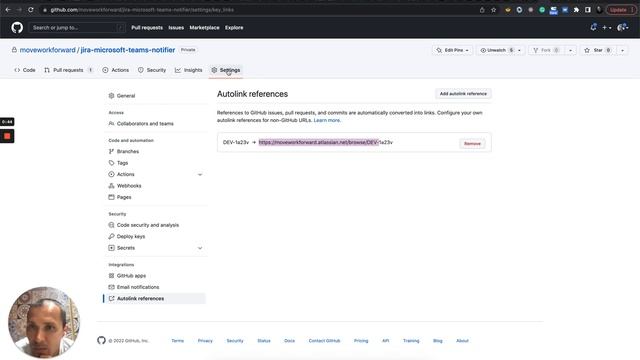This screenshot has width=640, height=360.
Task: Open Status link in footer
Action: (264, 340)
